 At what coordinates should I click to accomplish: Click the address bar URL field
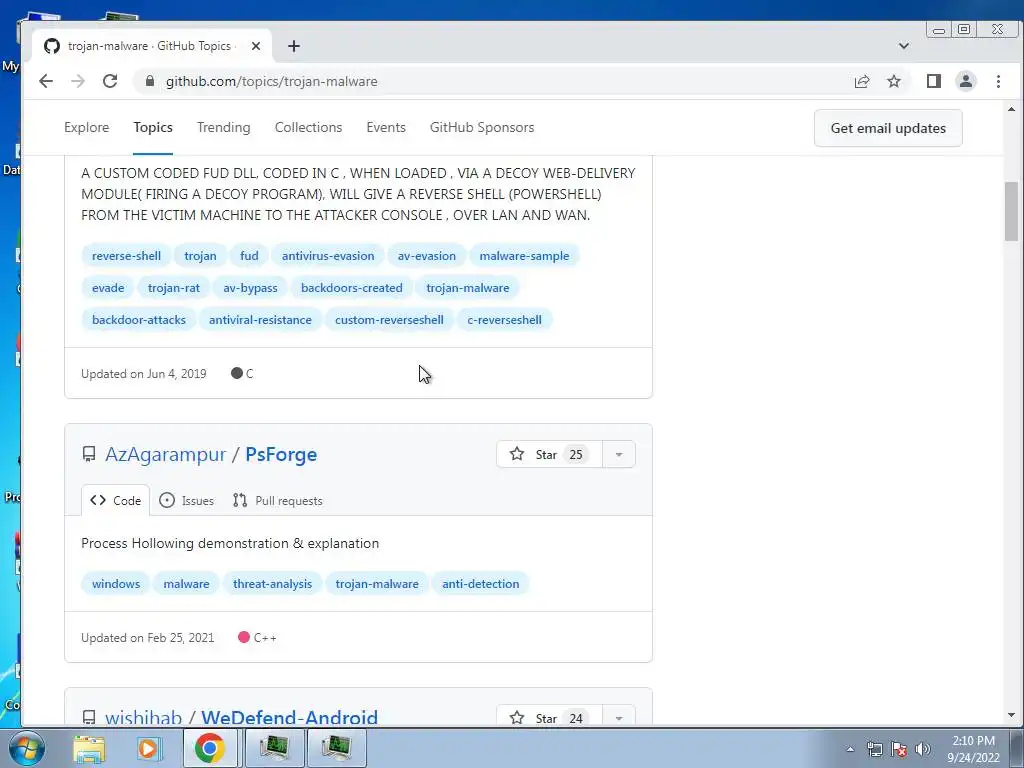490,81
